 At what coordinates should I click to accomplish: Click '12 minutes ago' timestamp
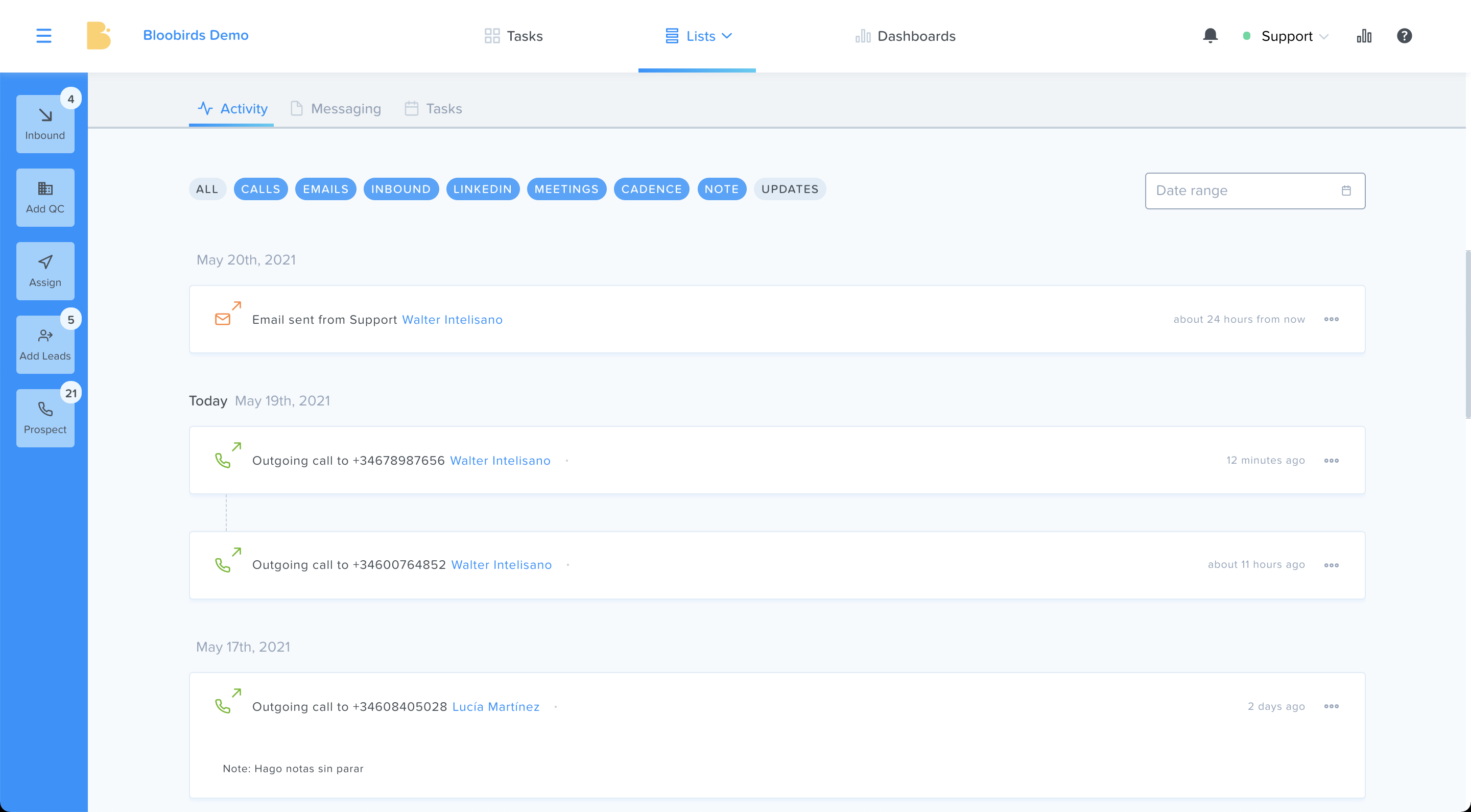pos(1266,460)
